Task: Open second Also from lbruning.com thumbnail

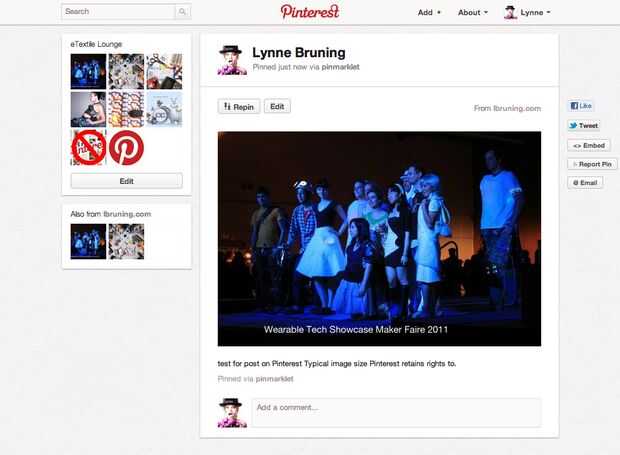Action: click(x=126, y=242)
